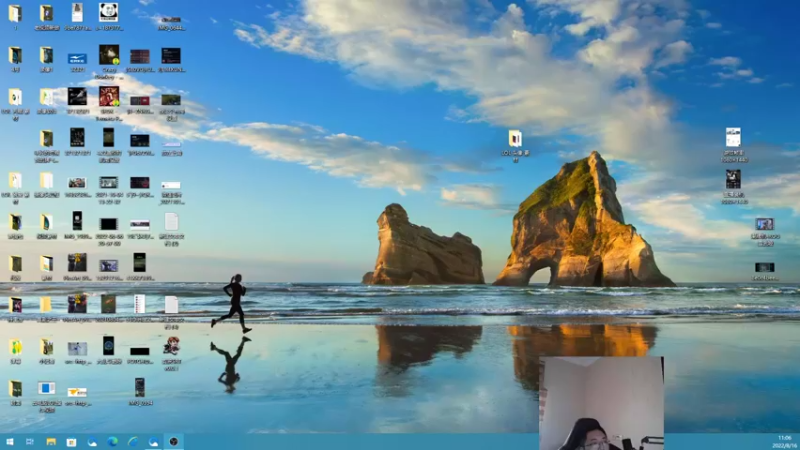
Task: Select the folder named 1 on the desktop
Action: click(15, 14)
